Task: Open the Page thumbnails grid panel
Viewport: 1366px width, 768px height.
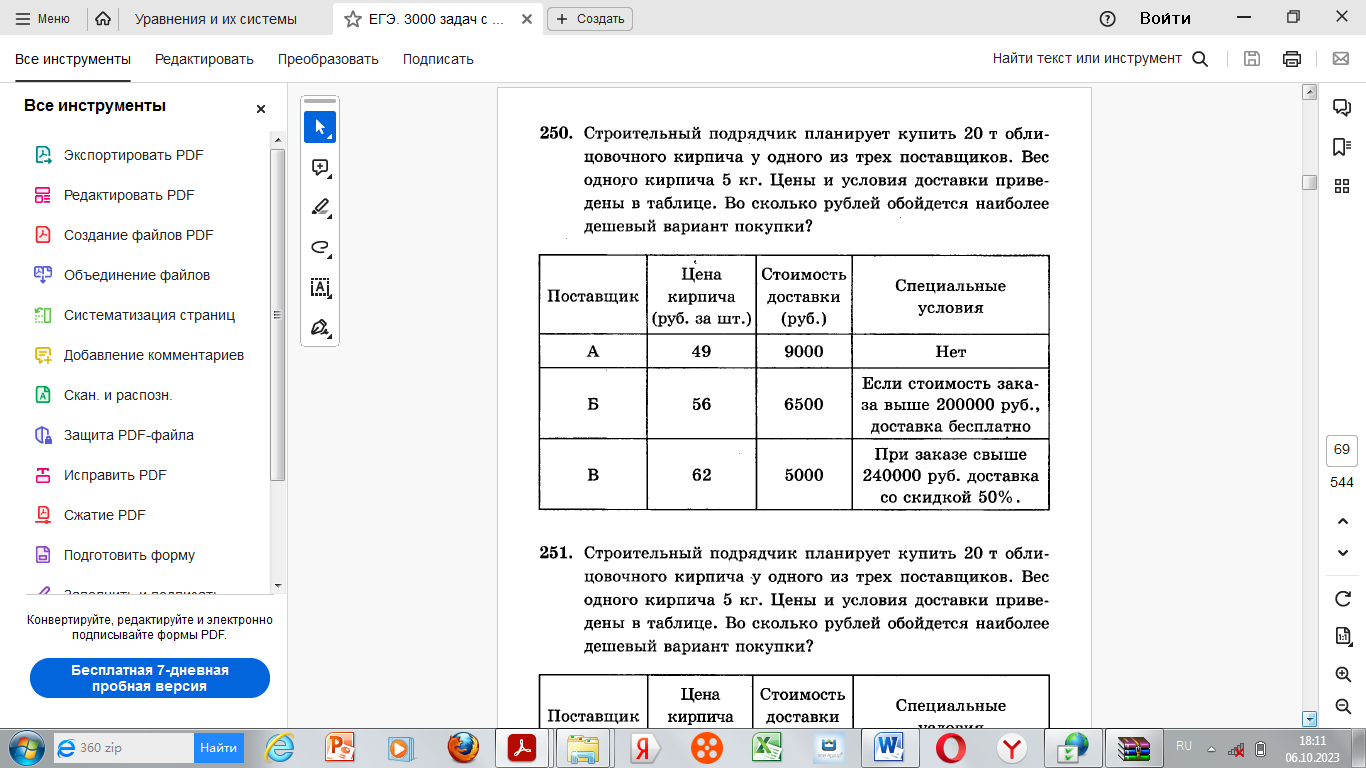Action: click(x=1342, y=185)
